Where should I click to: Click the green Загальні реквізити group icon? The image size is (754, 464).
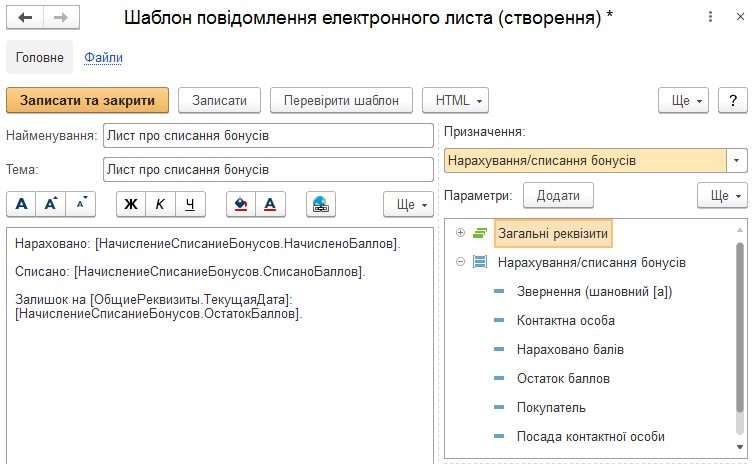click(x=480, y=233)
